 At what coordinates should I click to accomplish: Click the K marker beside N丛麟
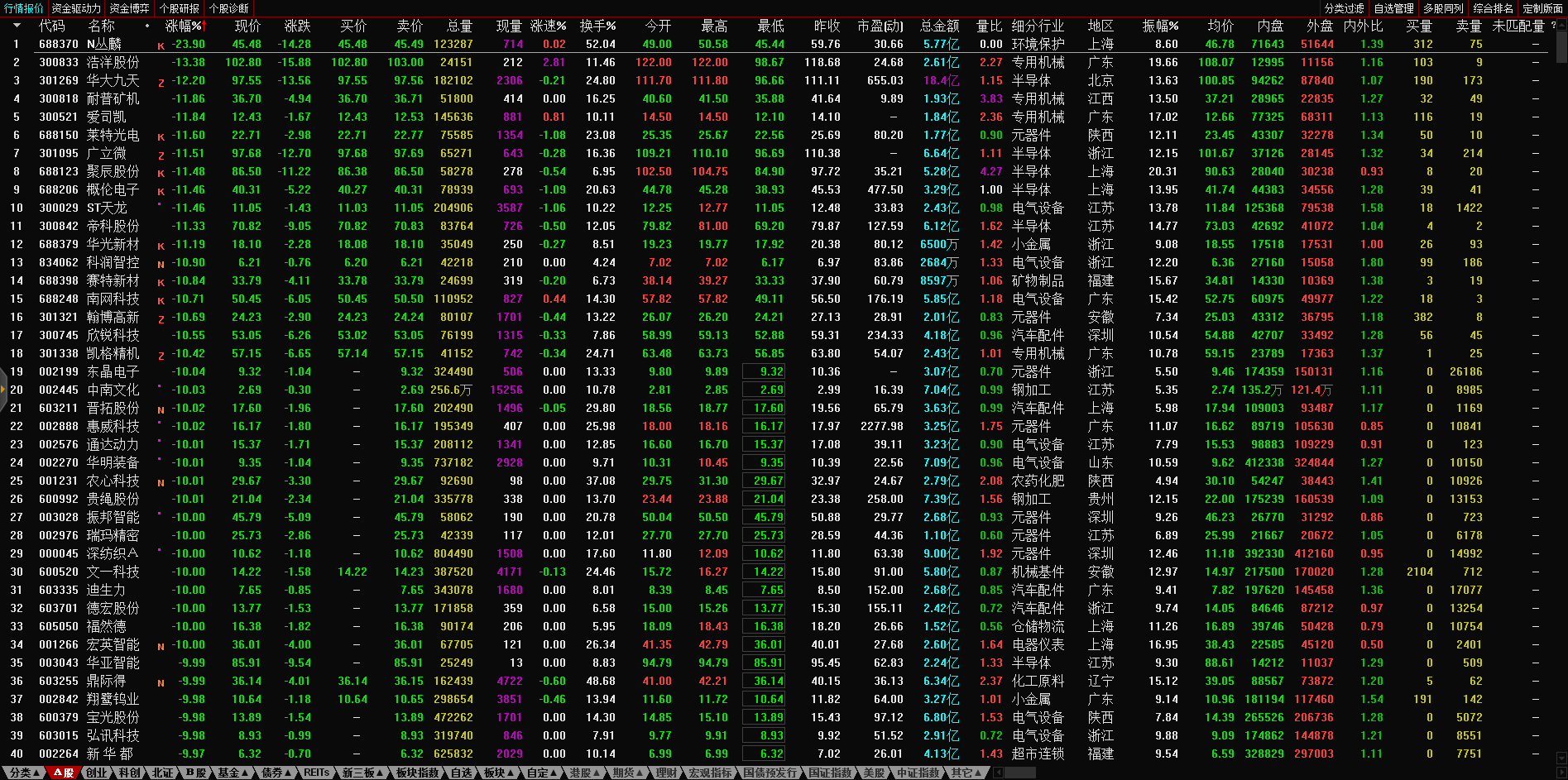click(161, 45)
